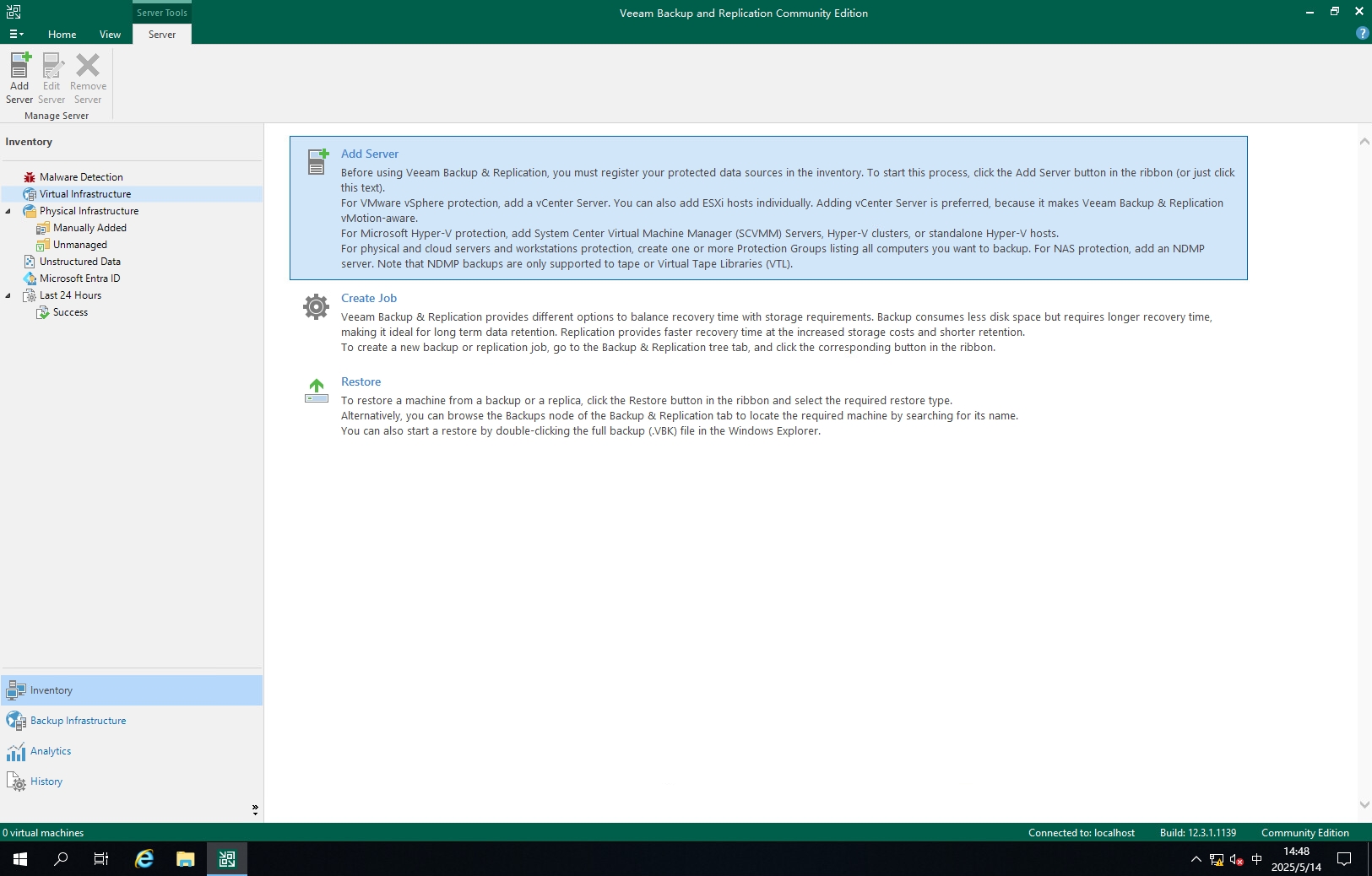Screen dimensions: 1372x876
Task: Open the Analytics view
Action: [x=51, y=751]
